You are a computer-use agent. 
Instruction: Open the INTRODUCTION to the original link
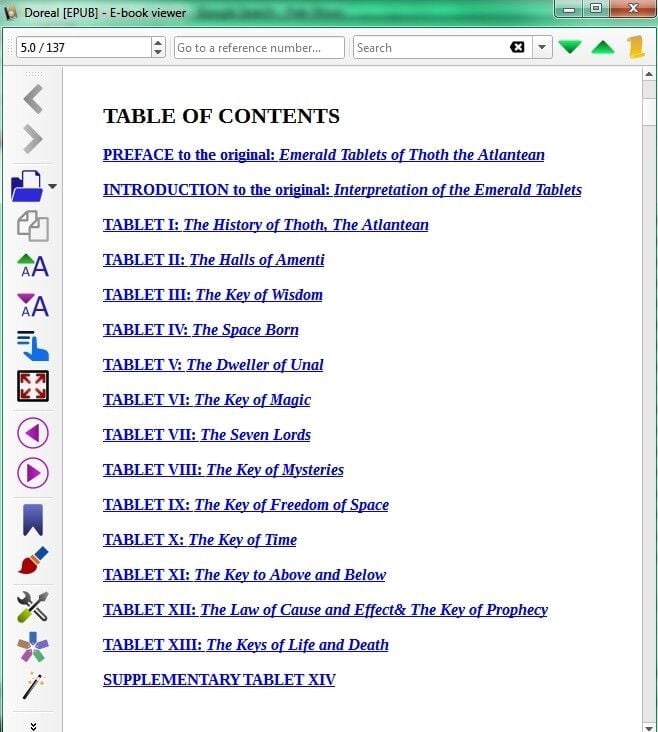click(x=342, y=190)
